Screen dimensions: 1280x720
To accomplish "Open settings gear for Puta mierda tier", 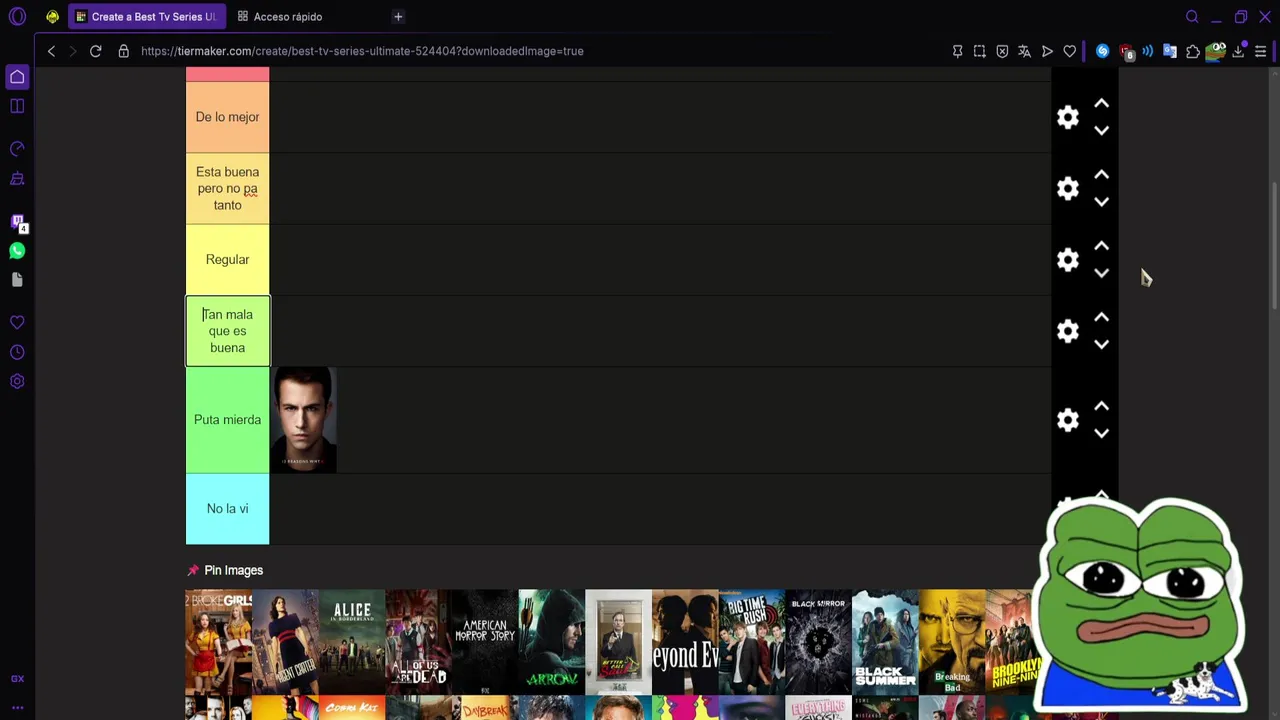I will tap(1068, 420).
